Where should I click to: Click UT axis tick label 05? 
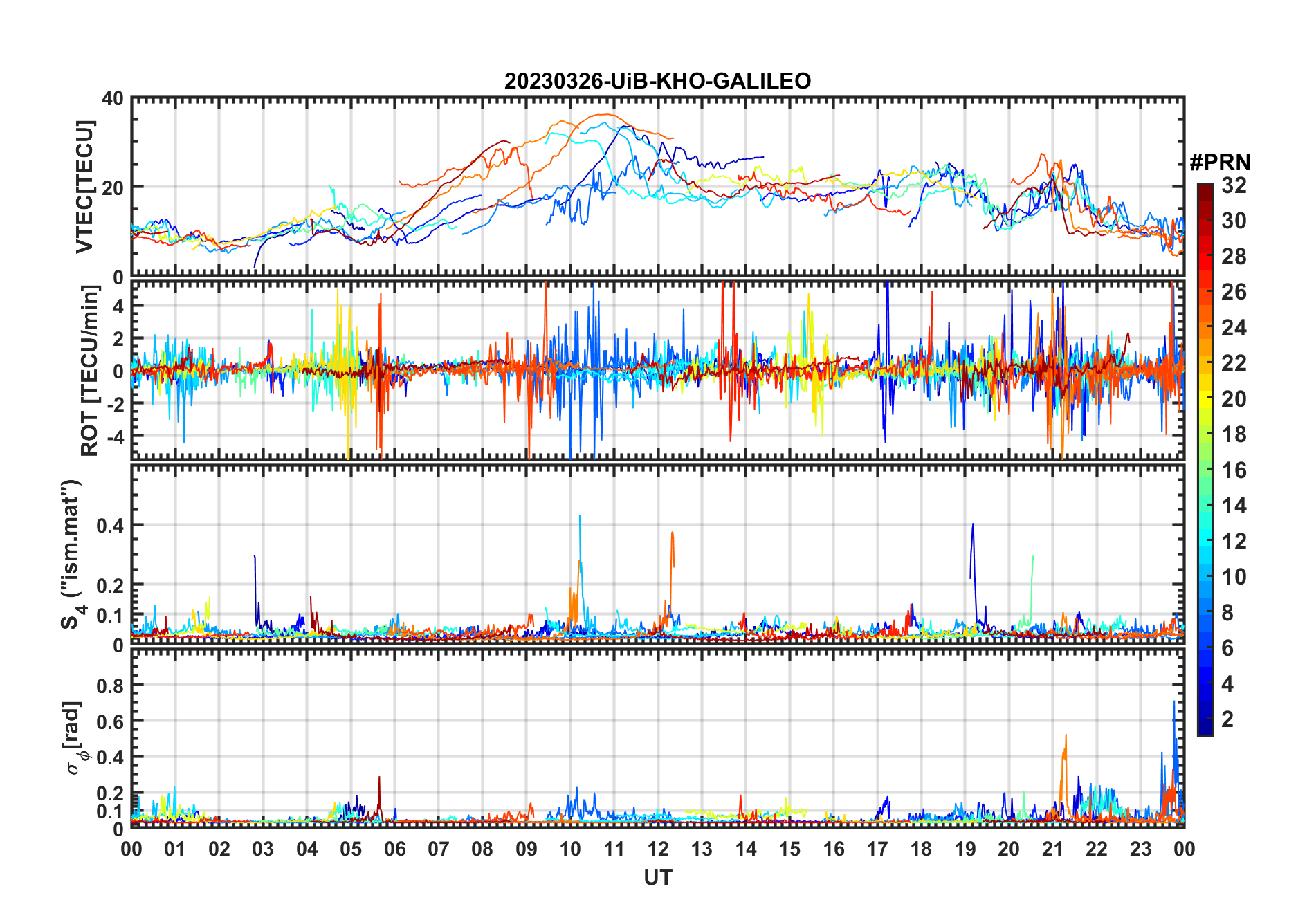[x=351, y=849]
